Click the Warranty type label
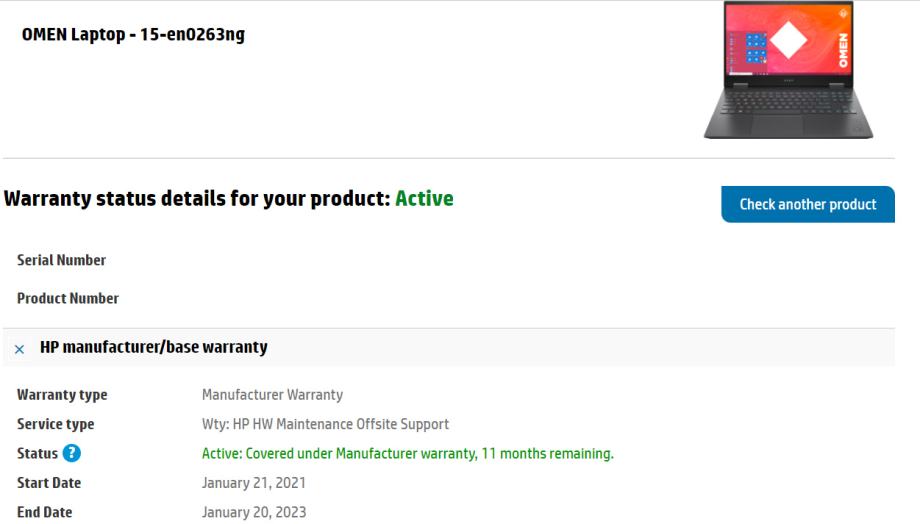The image size is (920, 524). coord(62,395)
